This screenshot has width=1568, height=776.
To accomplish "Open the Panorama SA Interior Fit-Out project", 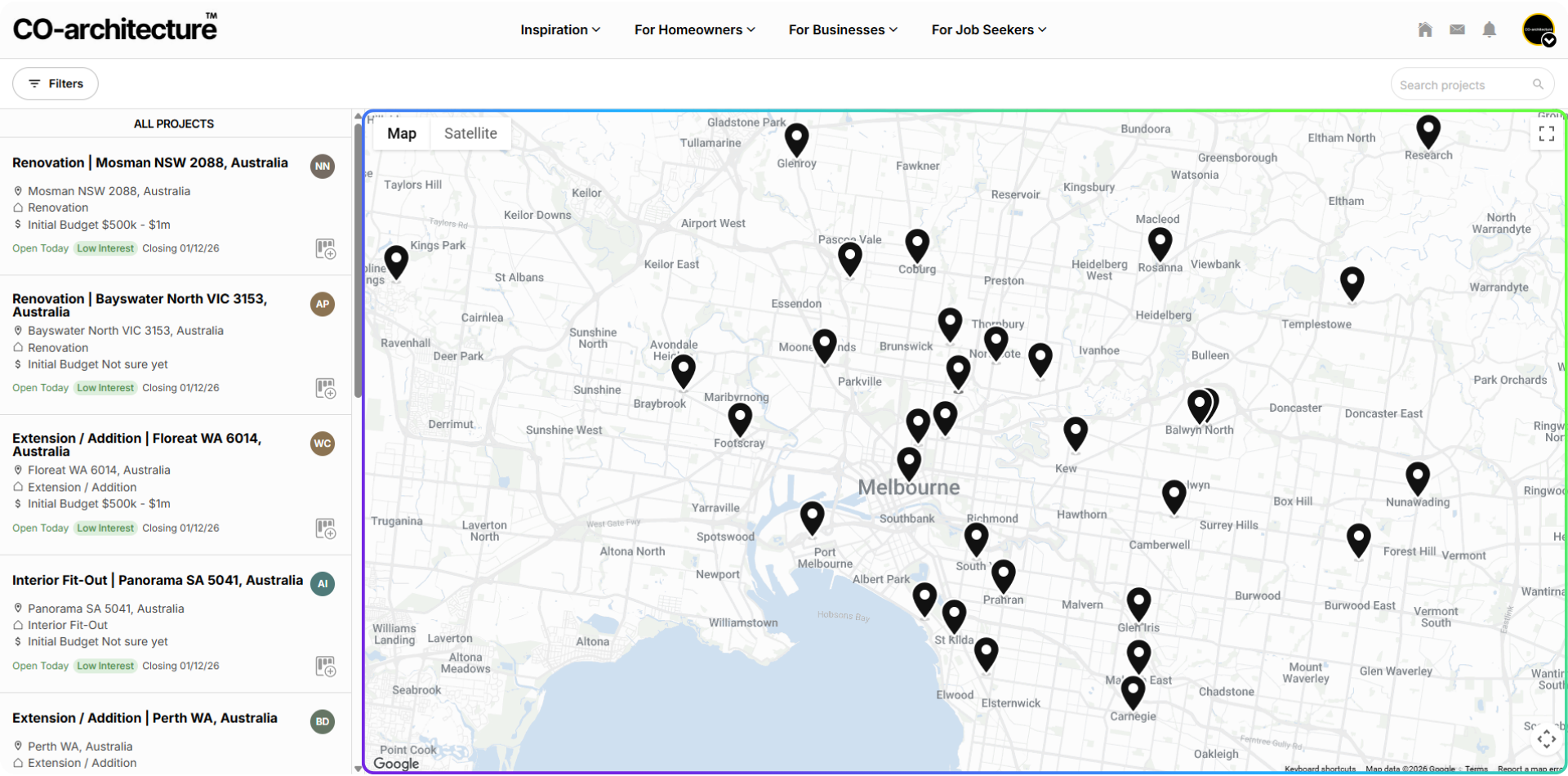I will [158, 580].
